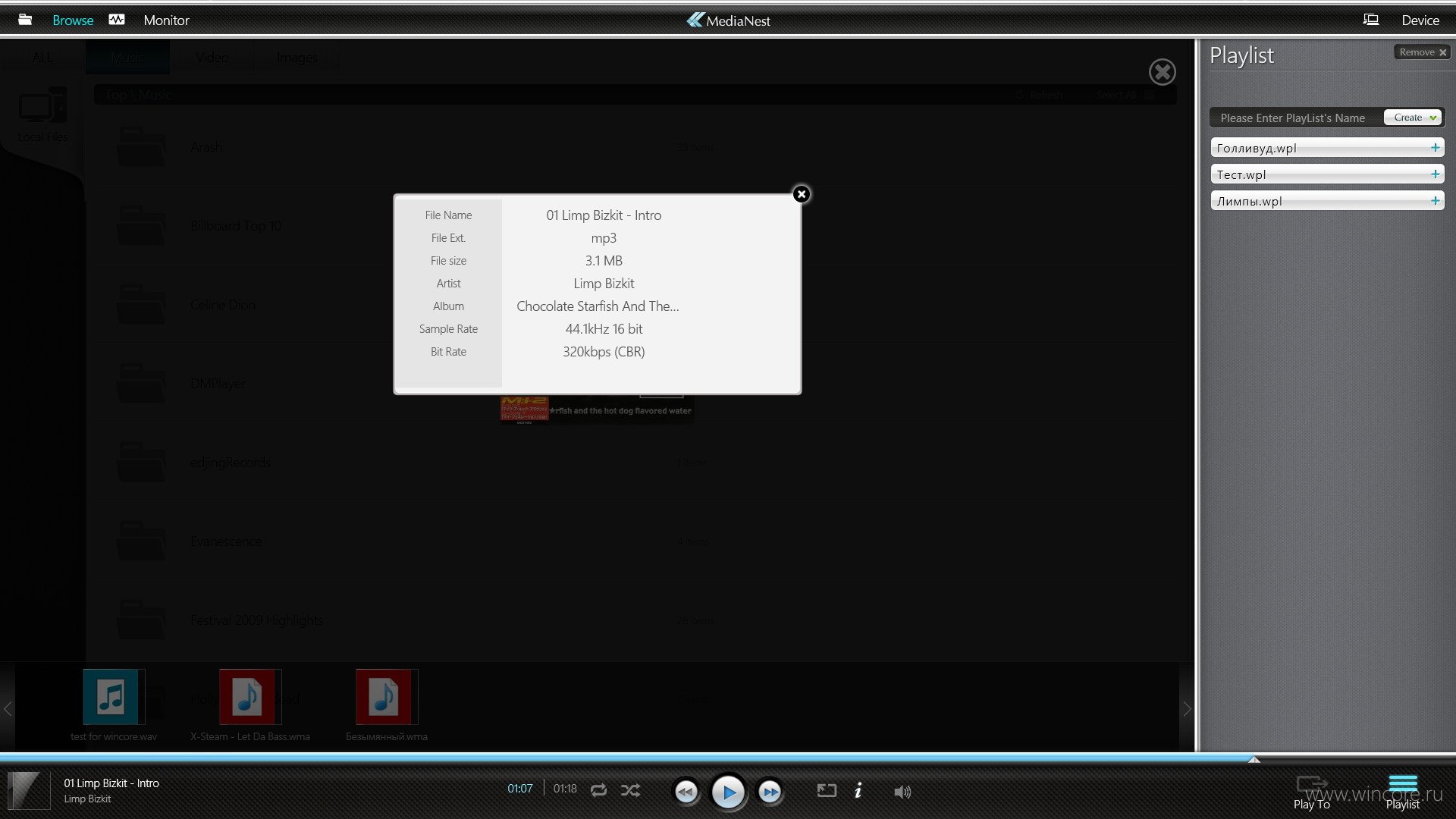This screenshot has width=1456, height=819.
Task: Click the file name 01 Limp Bizkit - Intro in popup
Action: (x=604, y=215)
